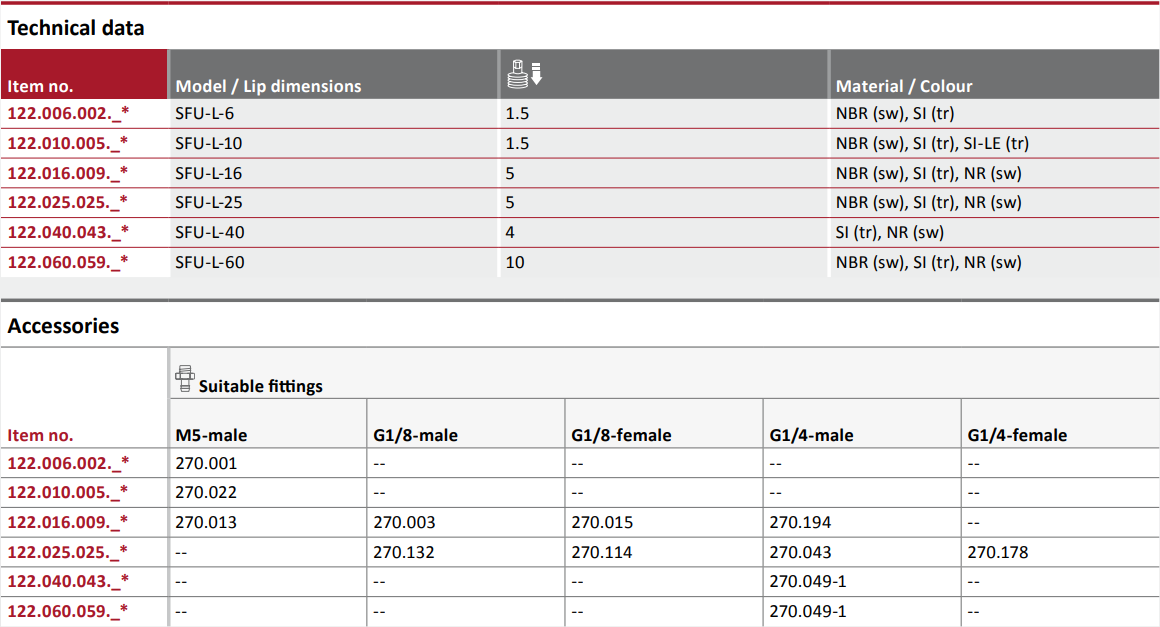Click stroke value 10 in SFU-L-60 row
Screen dimensions: 1160x627
click(515, 262)
